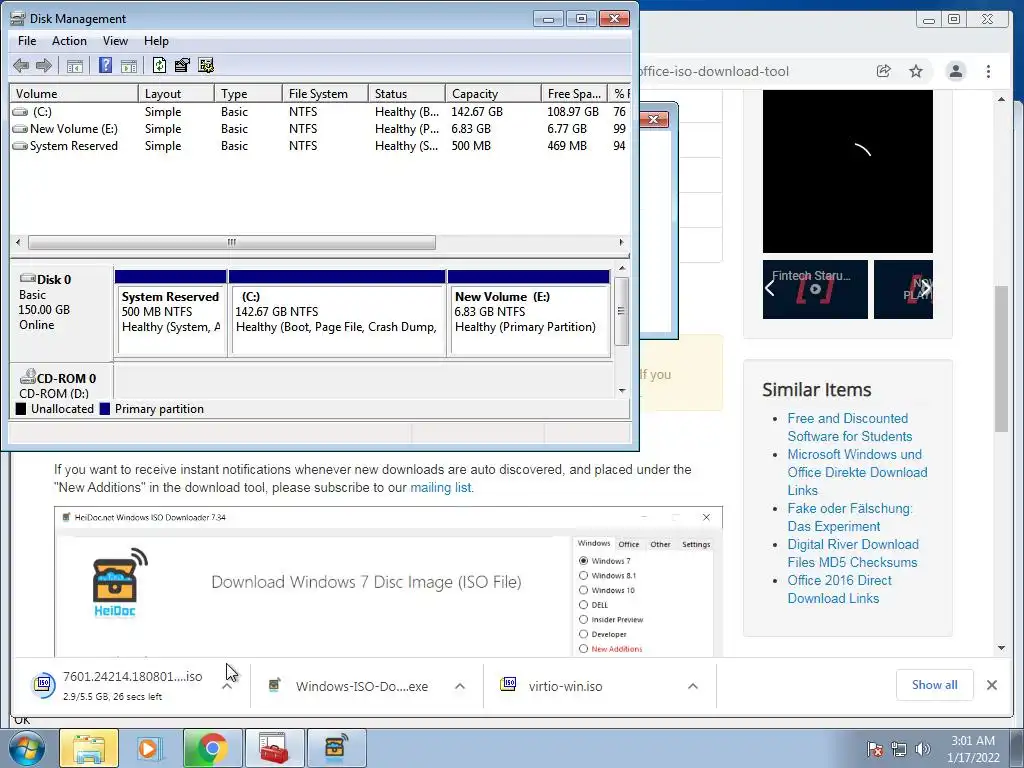This screenshot has height=768, width=1024.
Task: Select the Insider Preview radio button
Action: (x=583, y=620)
